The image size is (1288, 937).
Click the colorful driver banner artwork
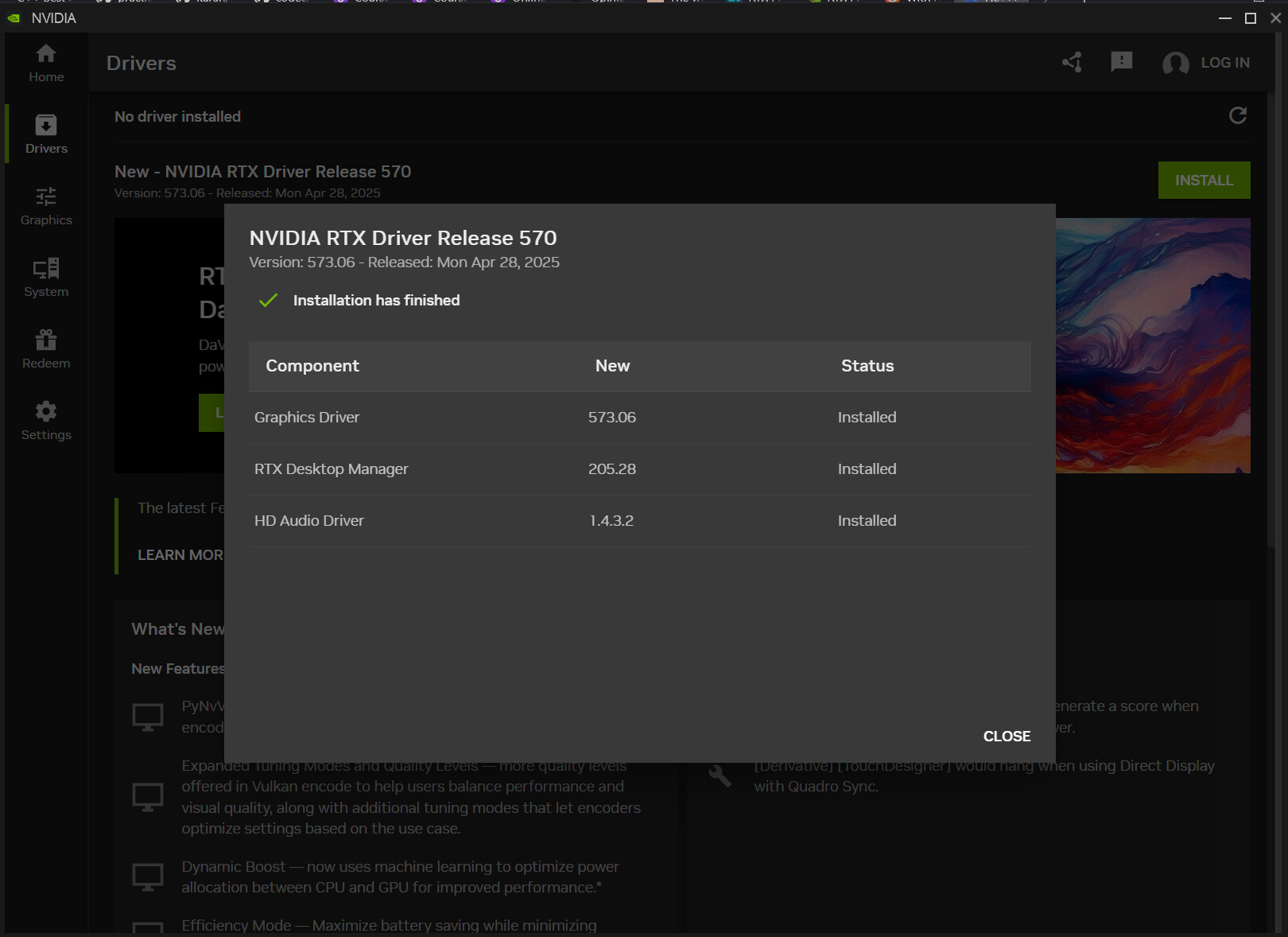tap(1153, 346)
